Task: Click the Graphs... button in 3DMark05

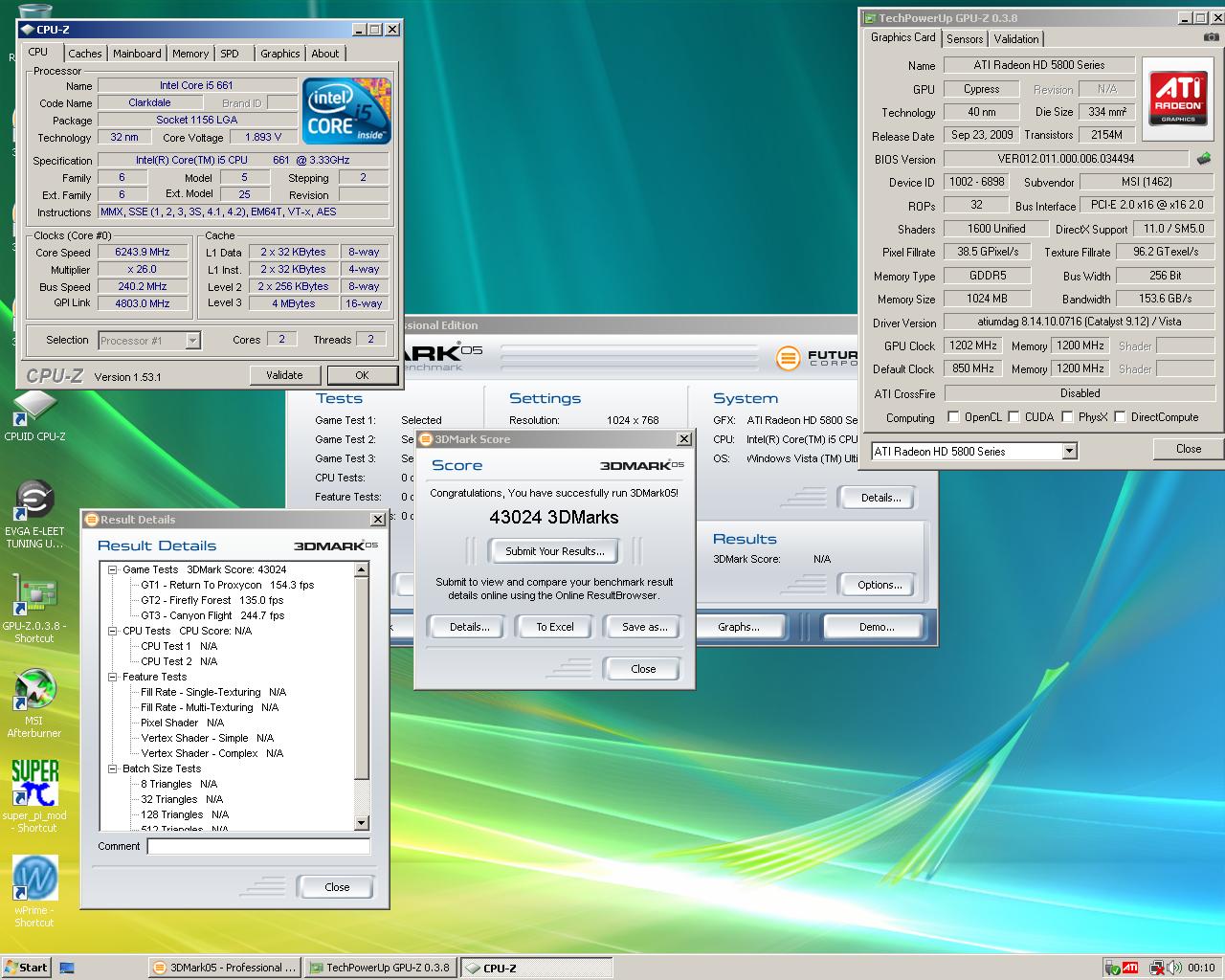Action: point(739,627)
